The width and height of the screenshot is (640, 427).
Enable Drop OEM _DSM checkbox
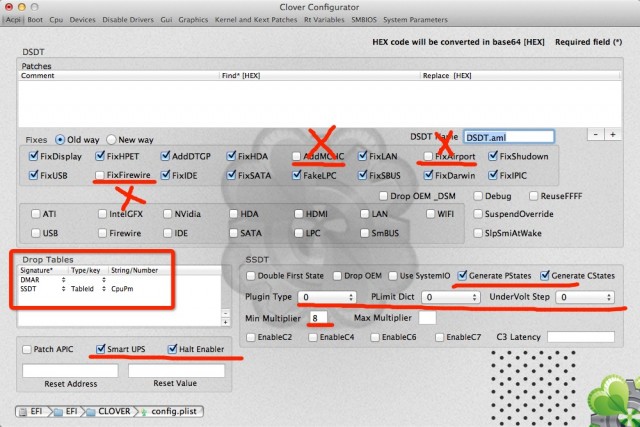(383, 196)
